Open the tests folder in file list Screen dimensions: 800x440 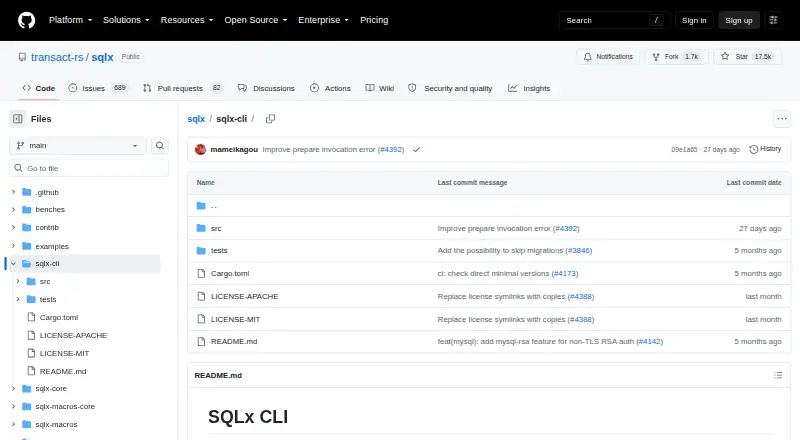coord(219,251)
